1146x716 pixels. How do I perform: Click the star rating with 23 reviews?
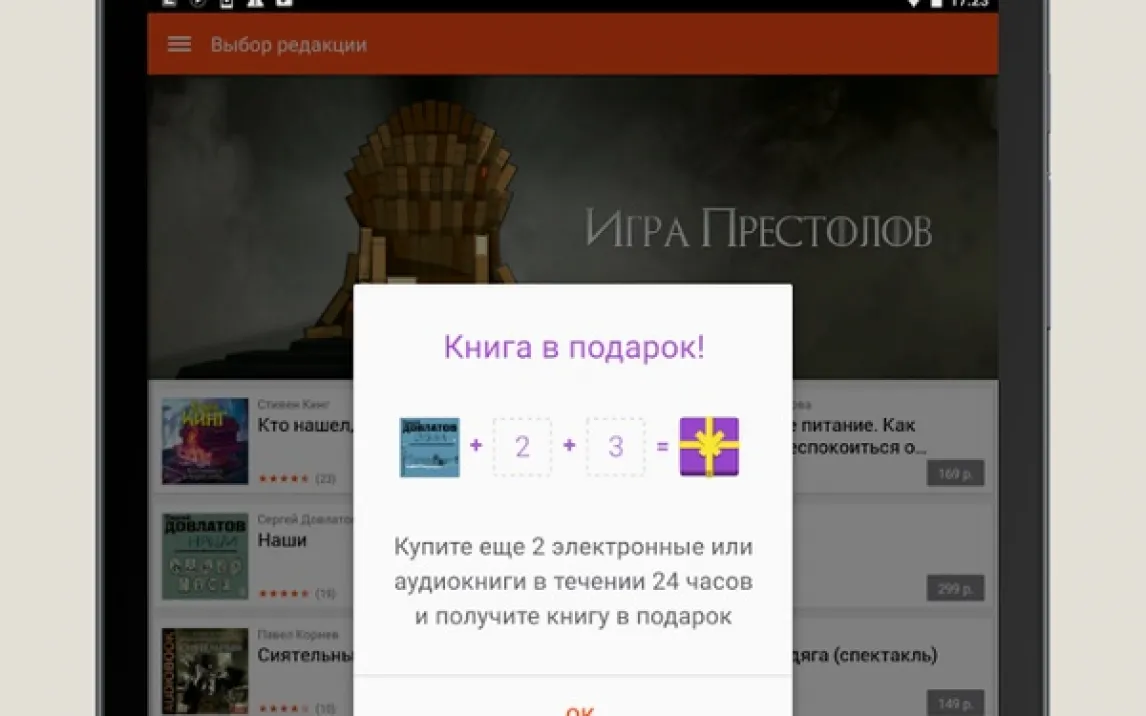tap(296, 479)
